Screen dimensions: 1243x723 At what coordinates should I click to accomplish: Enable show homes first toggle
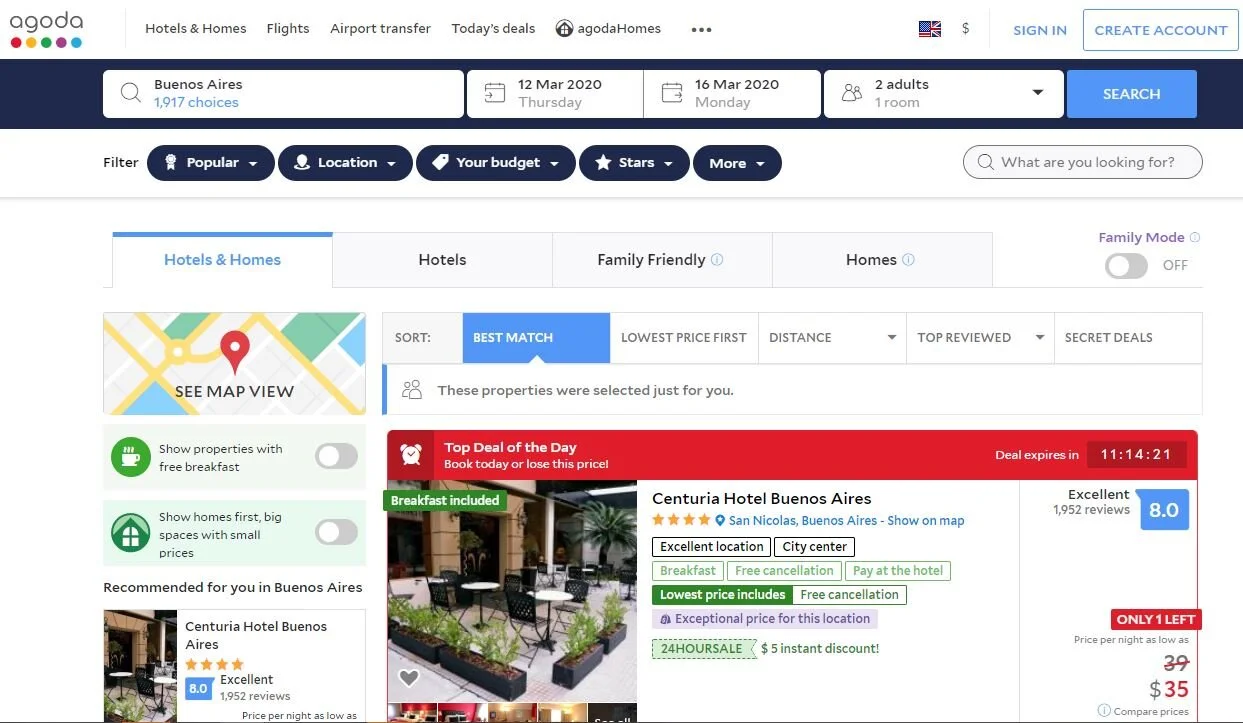coord(336,532)
